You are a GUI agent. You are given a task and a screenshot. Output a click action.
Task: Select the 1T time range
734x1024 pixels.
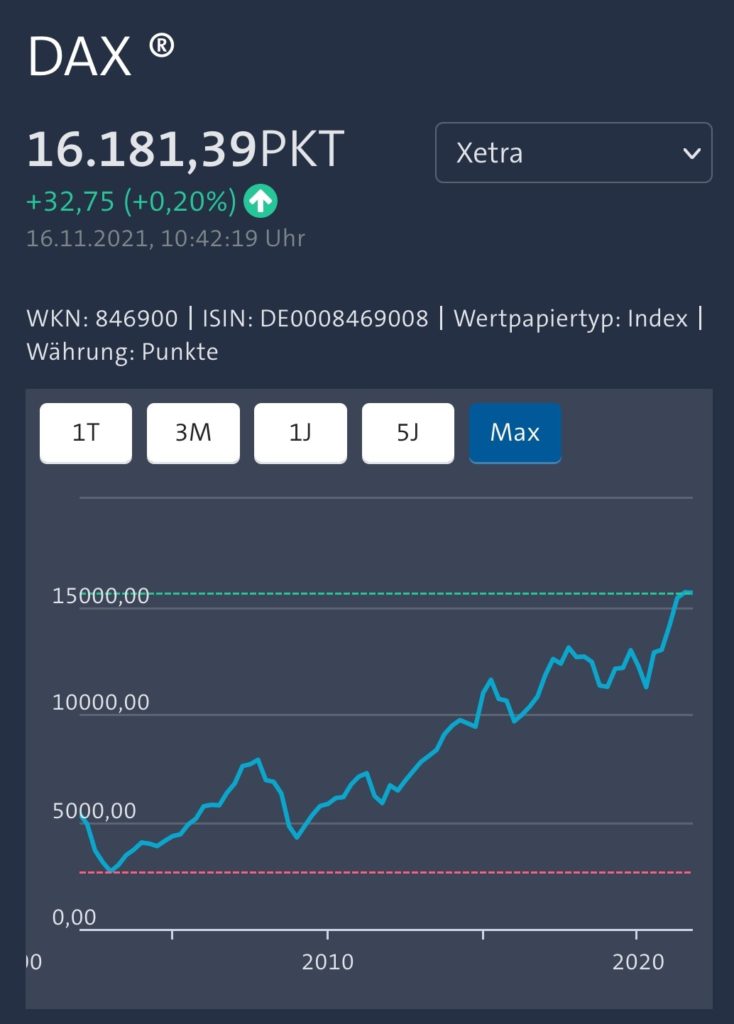click(86, 433)
